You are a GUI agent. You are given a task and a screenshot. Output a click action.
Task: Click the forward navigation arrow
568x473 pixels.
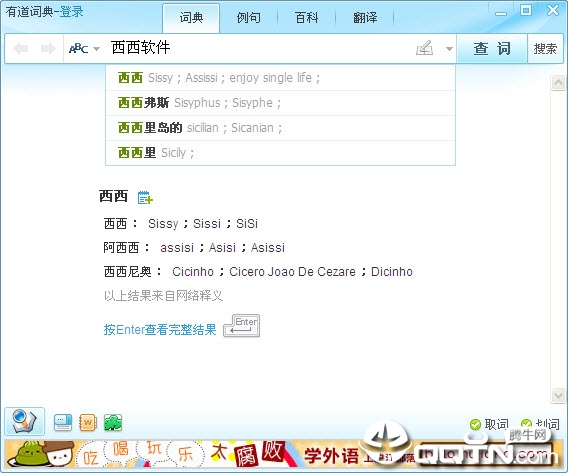pos(48,48)
